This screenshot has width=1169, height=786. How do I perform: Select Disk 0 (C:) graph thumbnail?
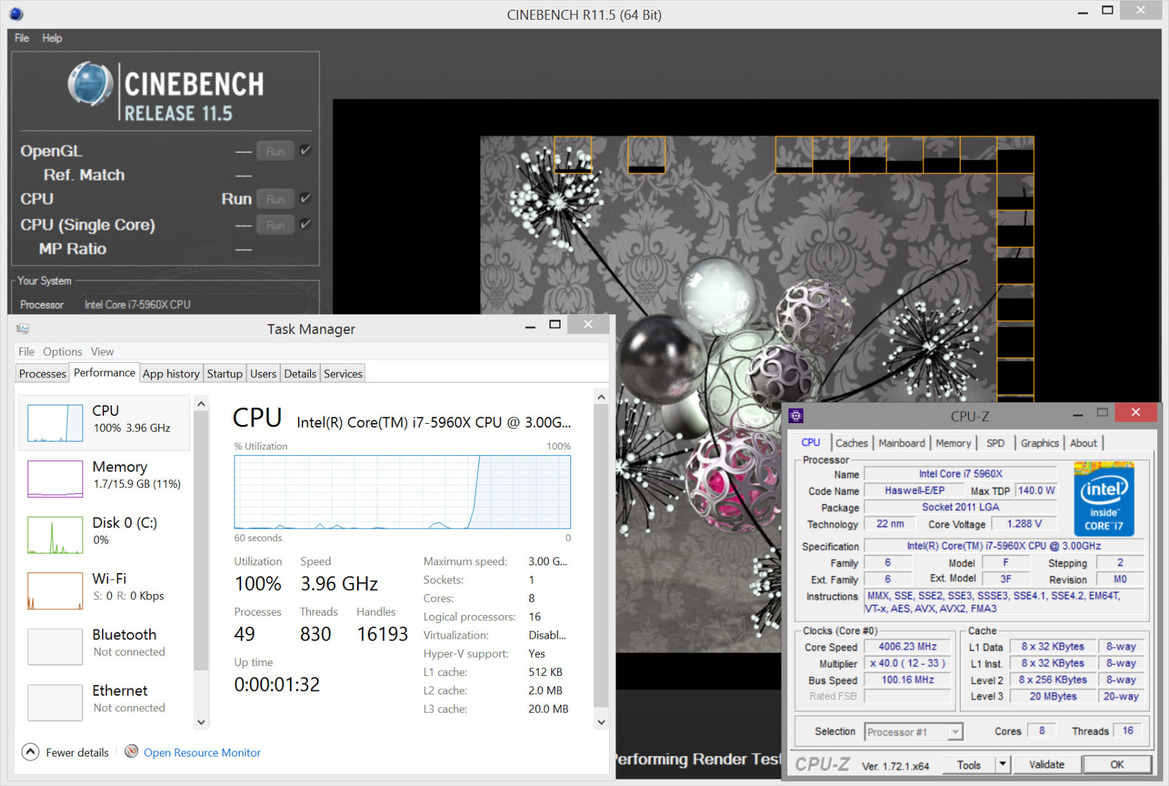pos(55,535)
